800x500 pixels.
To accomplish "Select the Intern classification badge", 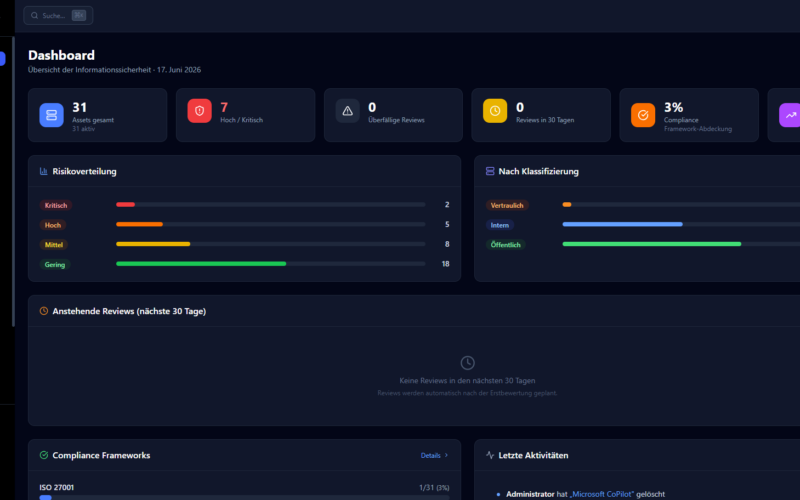I will click(499, 225).
